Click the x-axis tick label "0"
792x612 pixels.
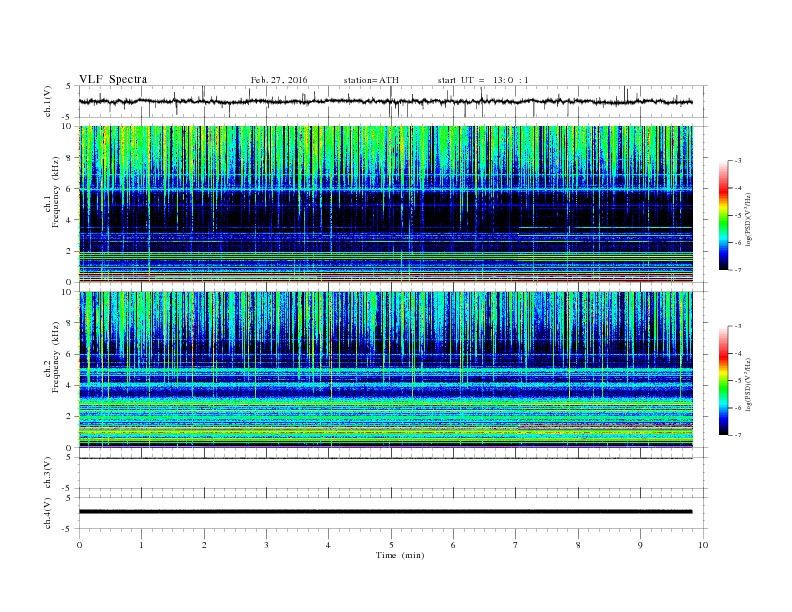tap(79, 545)
